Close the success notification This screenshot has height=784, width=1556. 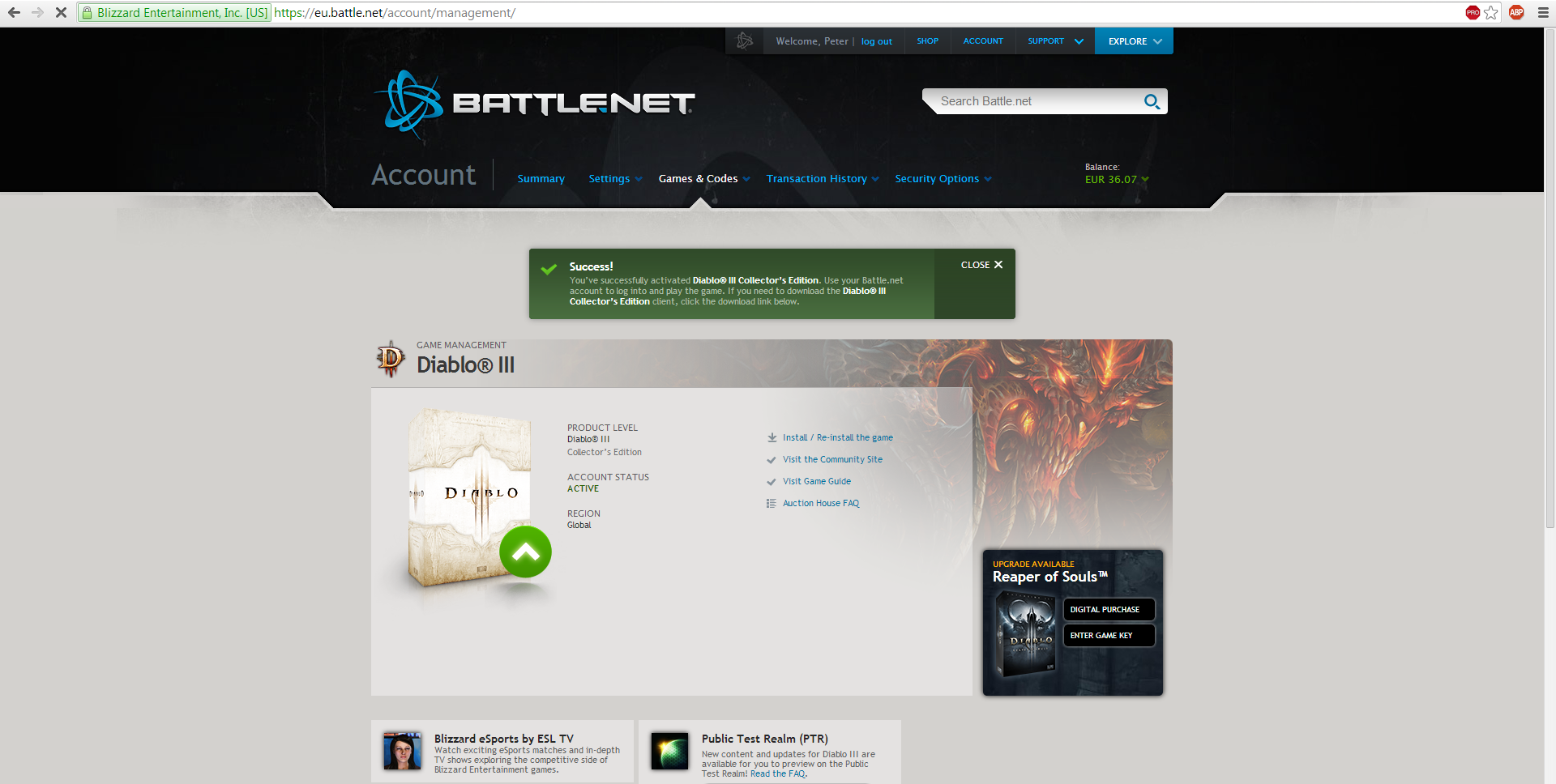click(x=981, y=265)
